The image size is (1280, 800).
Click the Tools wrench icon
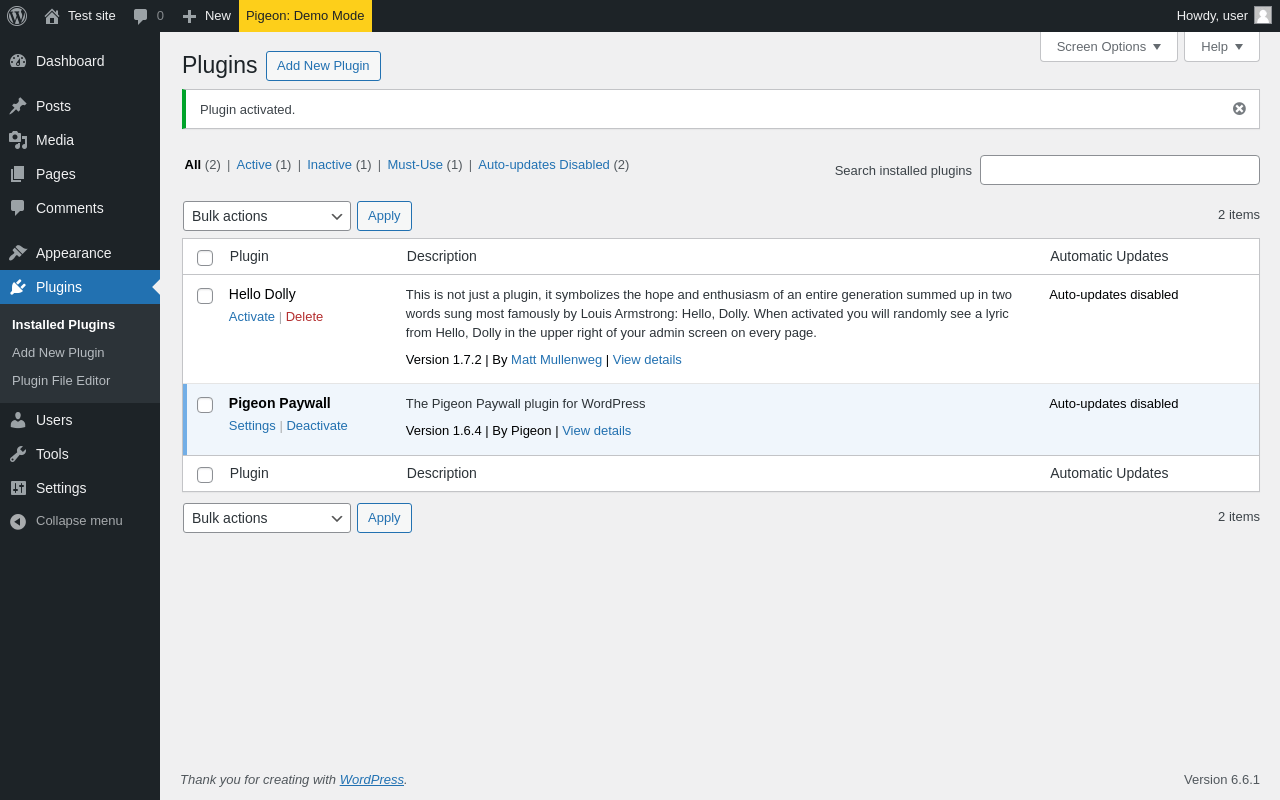point(18,454)
